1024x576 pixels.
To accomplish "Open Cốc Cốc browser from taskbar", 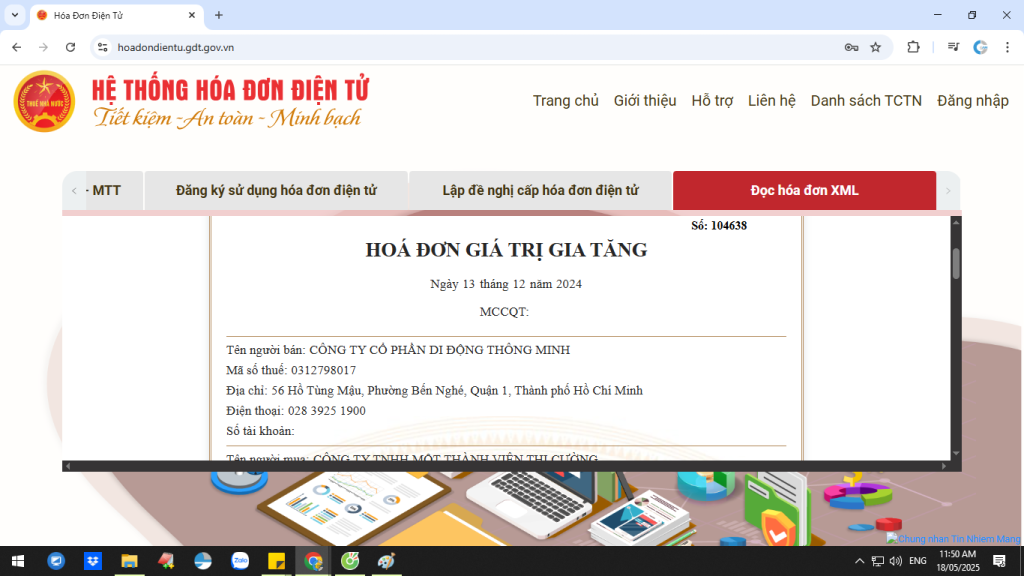I will 350,561.
